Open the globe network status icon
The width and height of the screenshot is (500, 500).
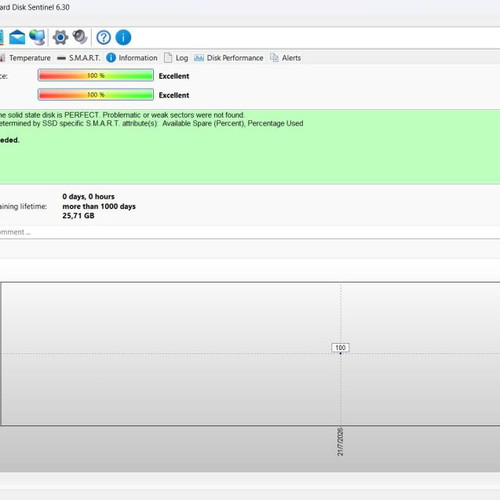coord(37,37)
